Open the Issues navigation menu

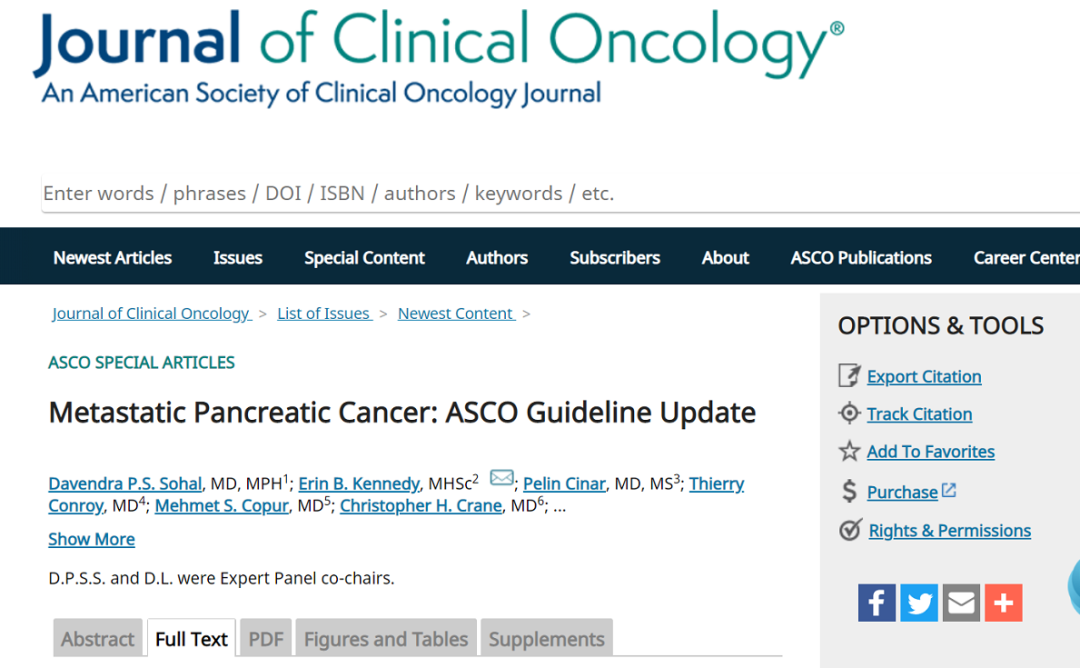click(x=238, y=258)
